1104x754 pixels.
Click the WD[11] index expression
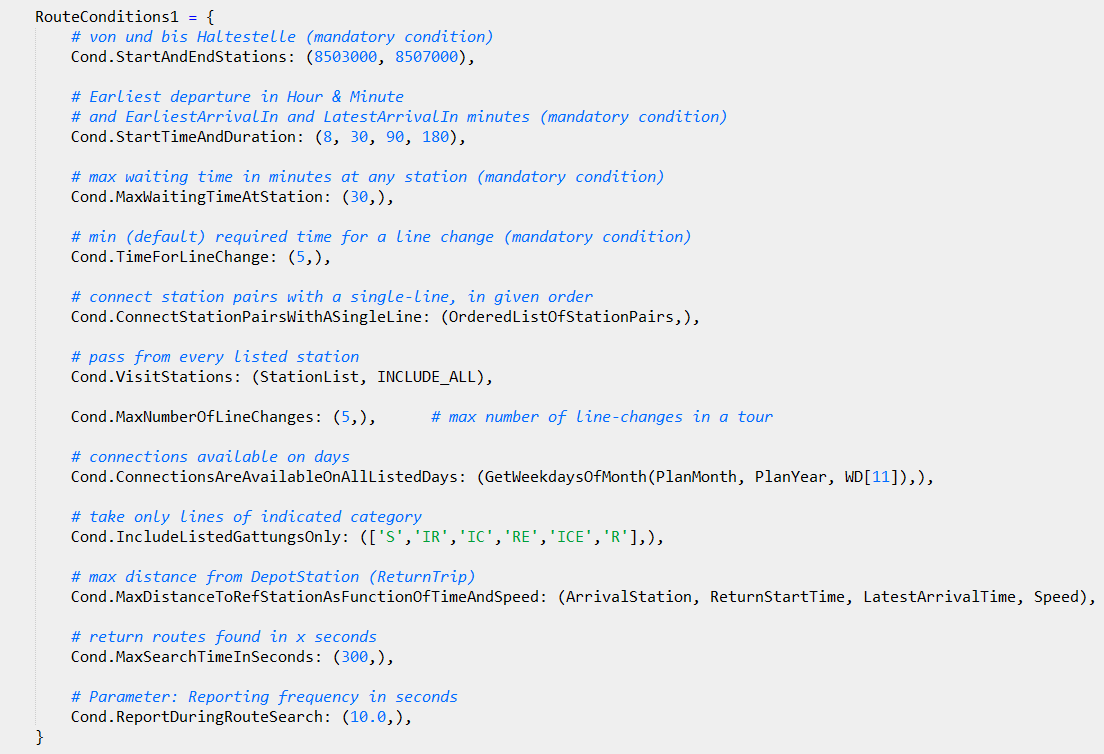[872, 477]
